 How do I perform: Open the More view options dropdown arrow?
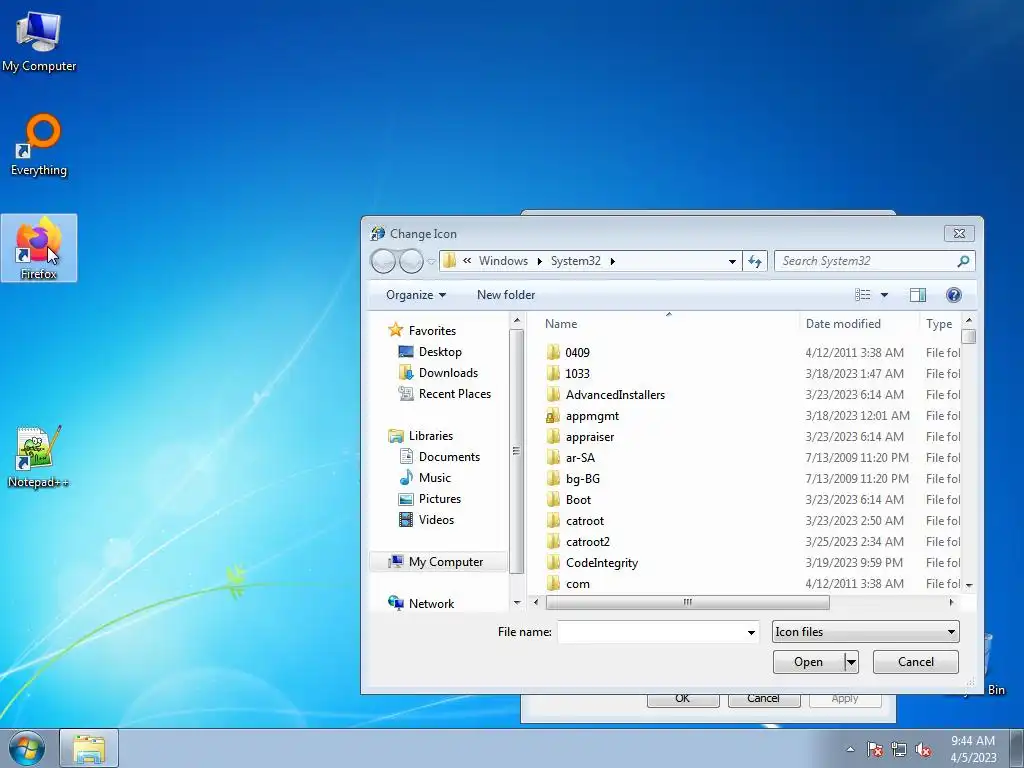click(884, 295)
